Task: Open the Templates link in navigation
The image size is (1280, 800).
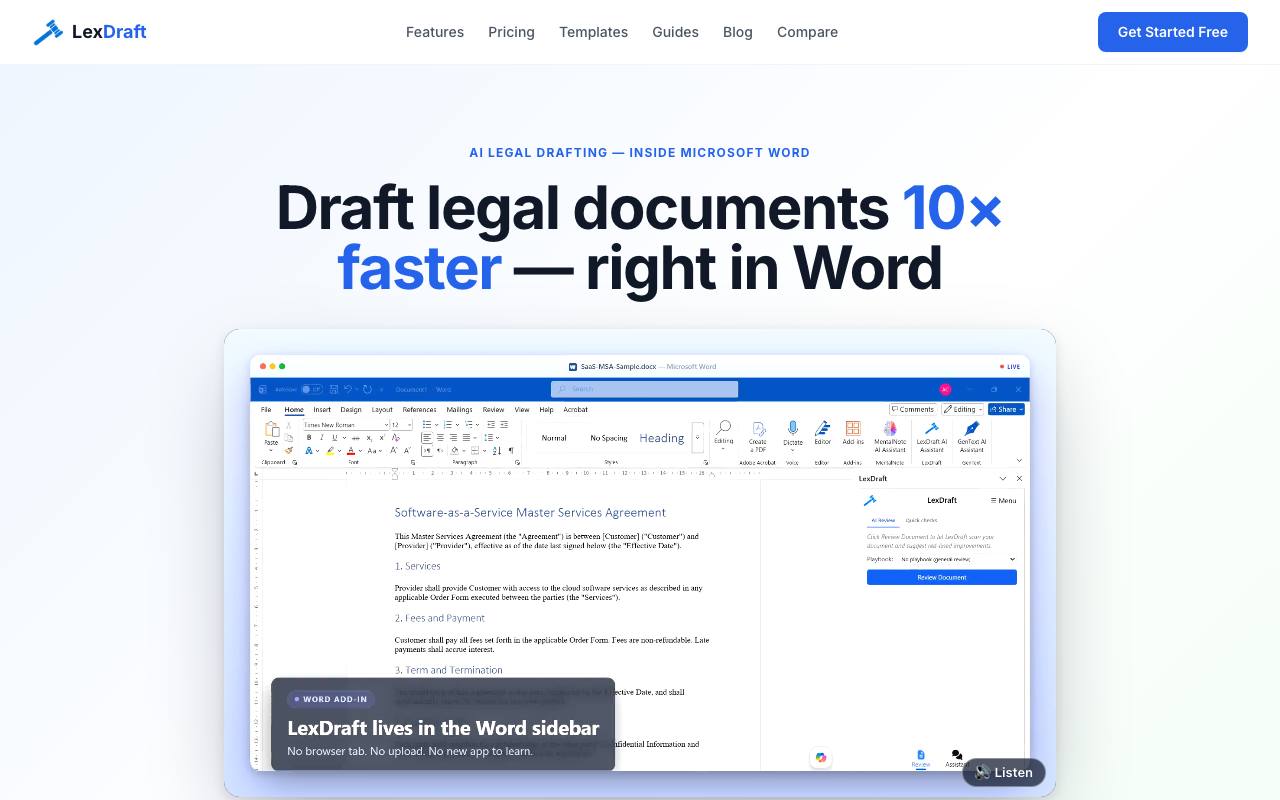Action: (593, 32)
